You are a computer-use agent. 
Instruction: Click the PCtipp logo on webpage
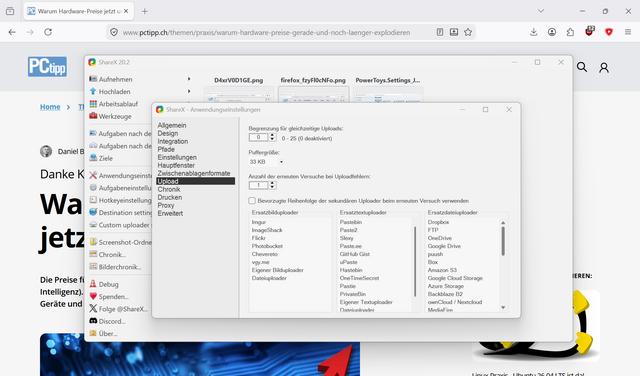47,67
